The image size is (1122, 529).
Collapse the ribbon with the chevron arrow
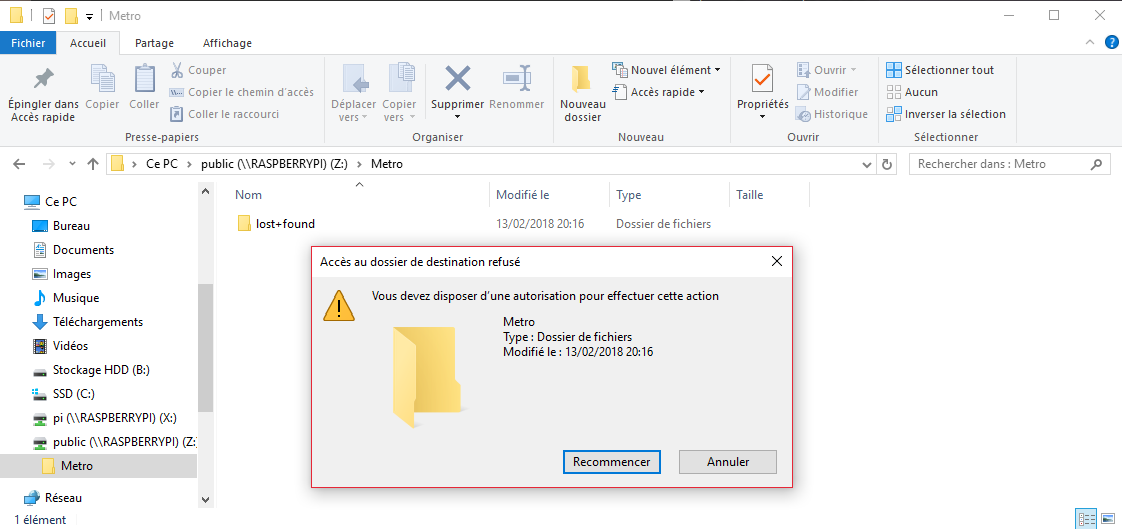click(x=1091, y=43)
